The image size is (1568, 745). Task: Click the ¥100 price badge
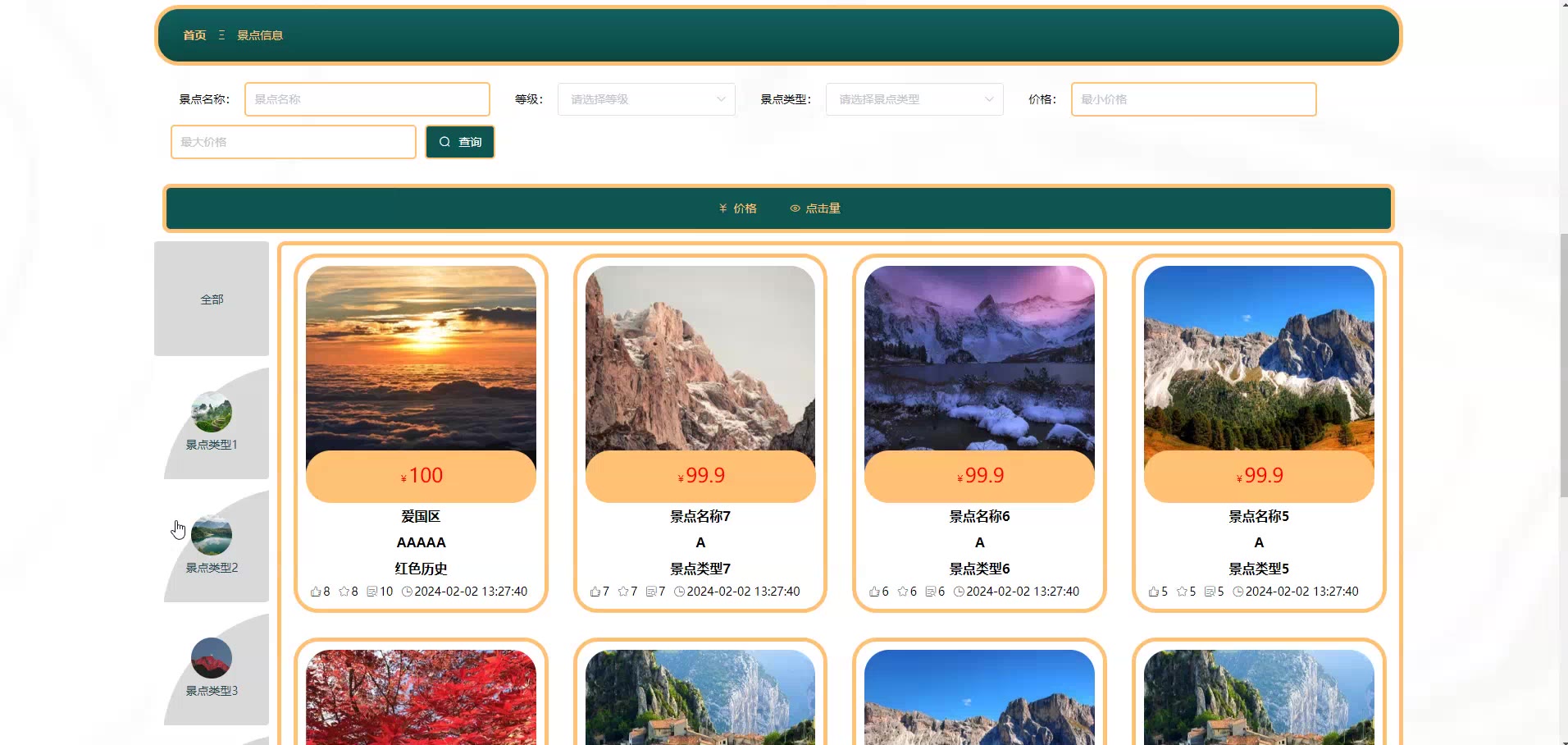[421, 476]
